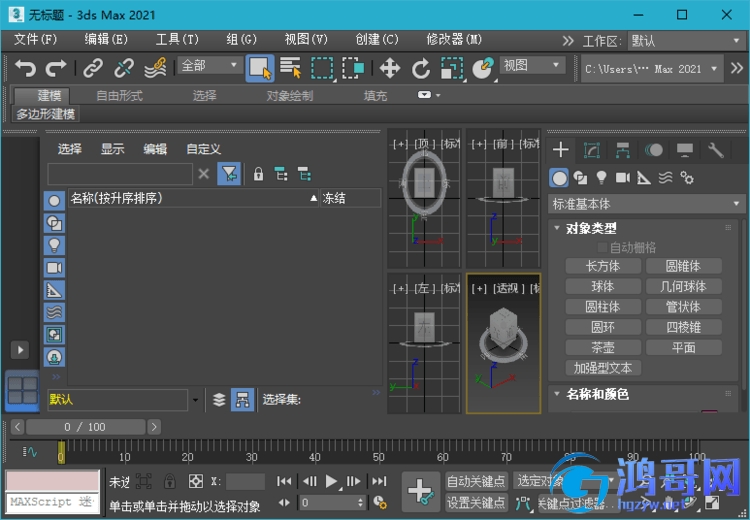This screenshot has height=520, width=750.
Task: Activate the Select and Move tool
Action: (390, 68)
